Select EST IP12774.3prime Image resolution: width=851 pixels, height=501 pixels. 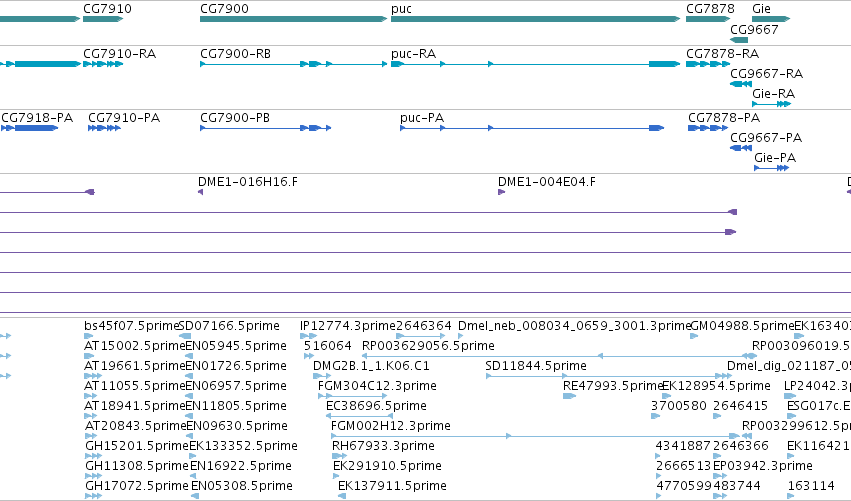click(348, 326)
